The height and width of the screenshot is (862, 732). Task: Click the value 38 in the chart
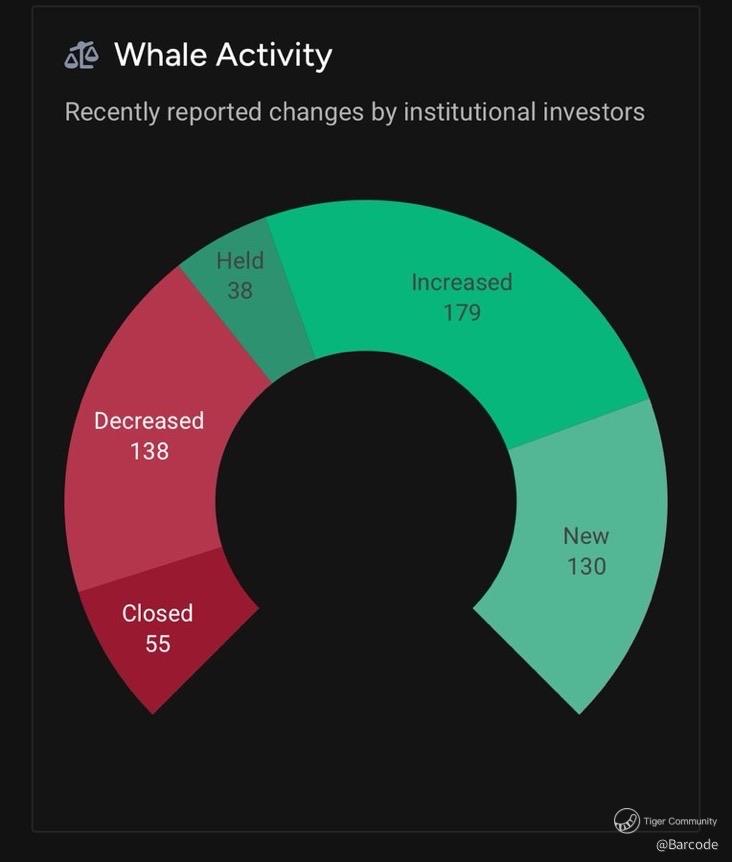click(x=240, y=290)
